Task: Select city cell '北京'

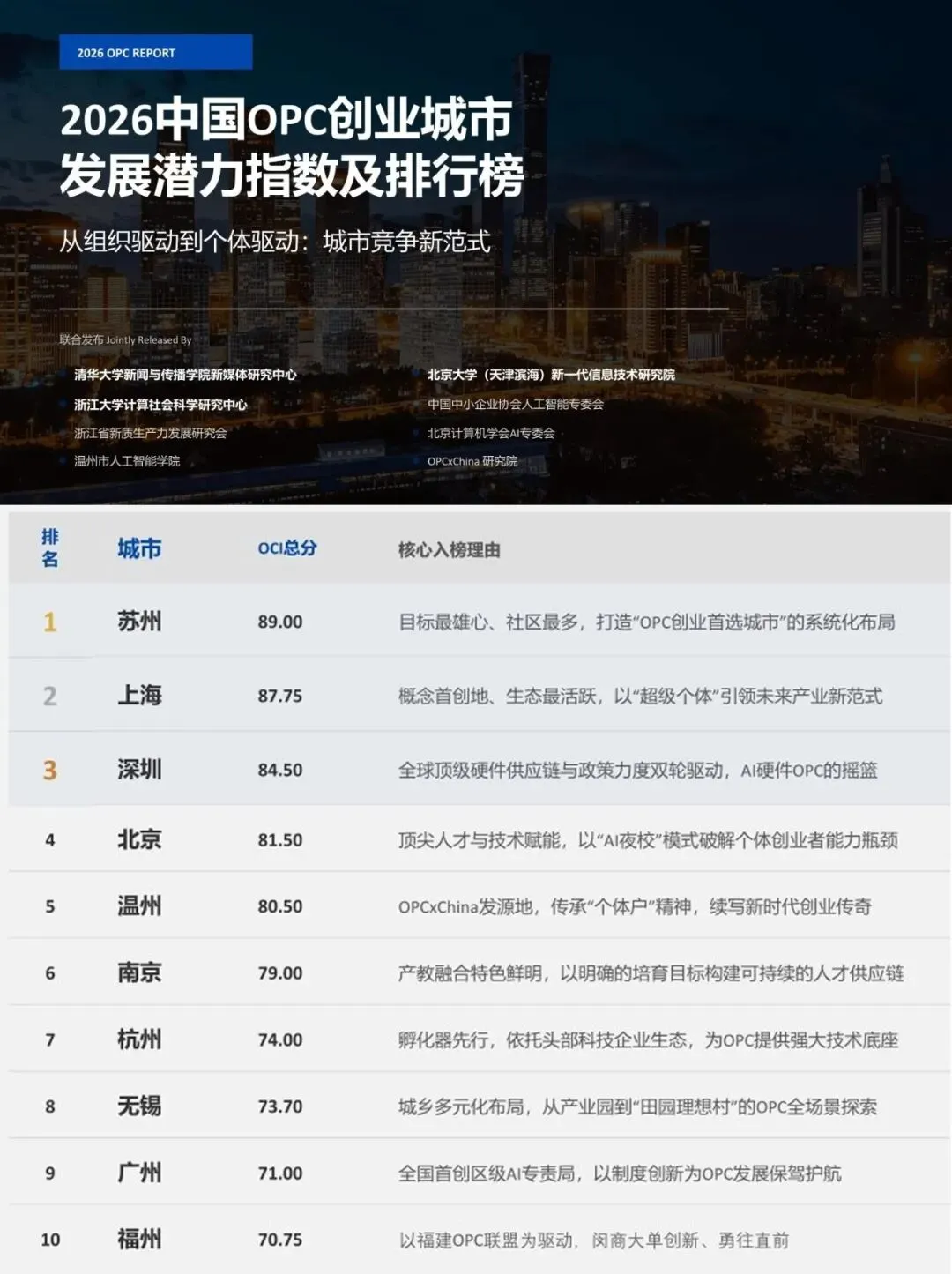Action: 139,838
